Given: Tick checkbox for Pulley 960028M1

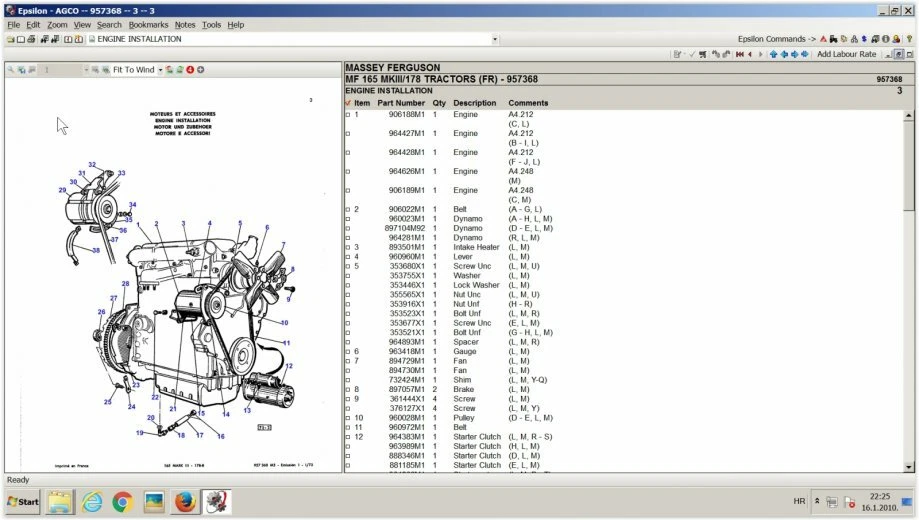Looking at the screenshot, I should pos(348,418).
